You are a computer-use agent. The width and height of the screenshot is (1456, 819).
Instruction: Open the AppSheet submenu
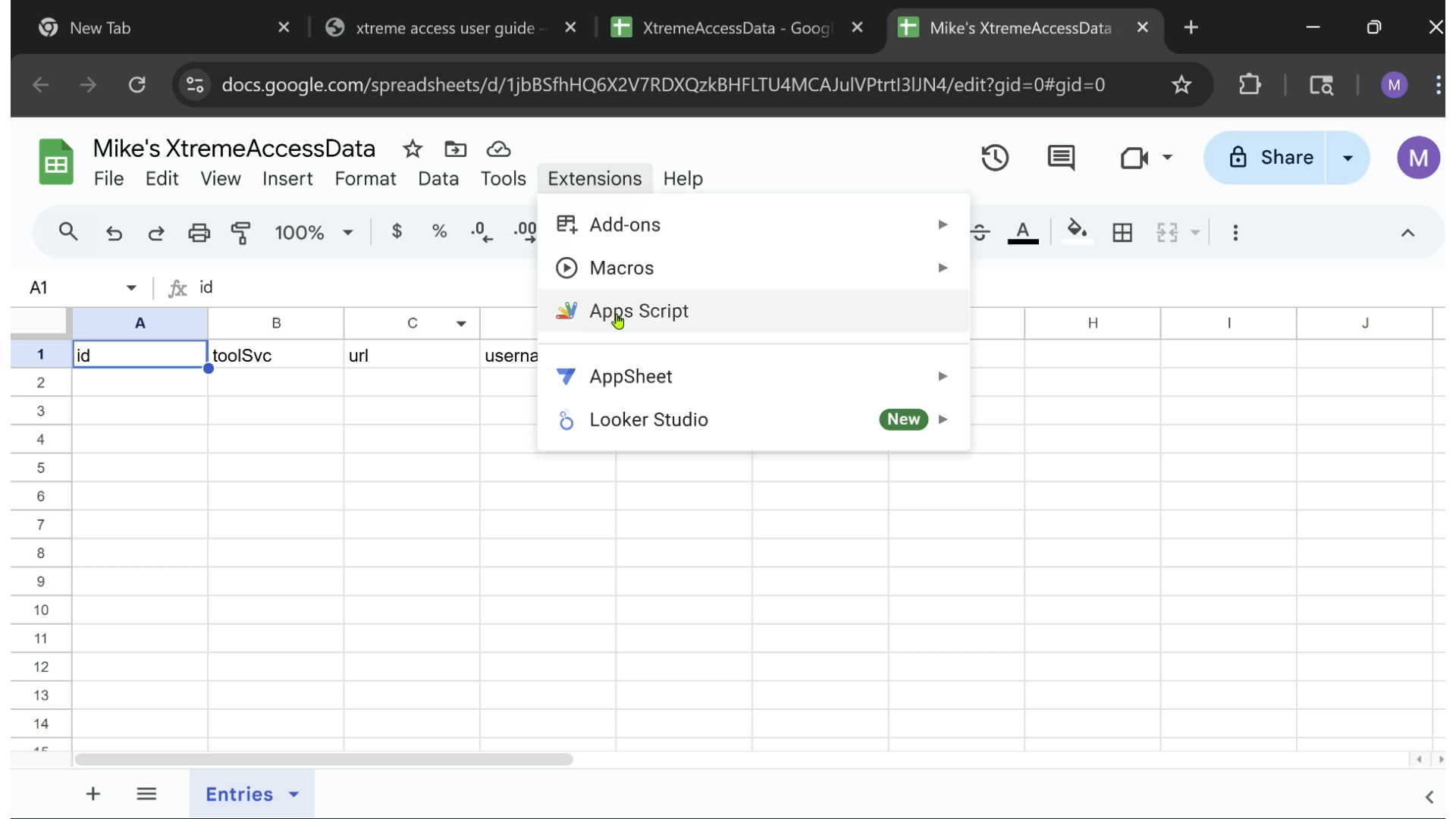point(753,376)
